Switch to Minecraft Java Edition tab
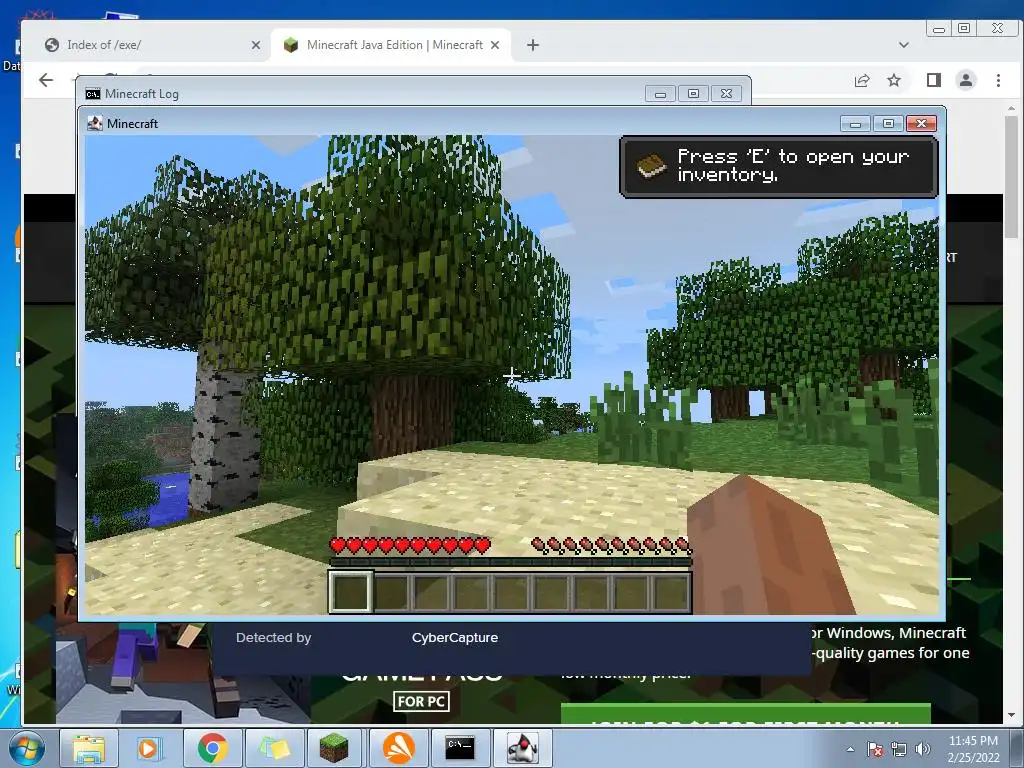1024x768 pixels. 394,45
